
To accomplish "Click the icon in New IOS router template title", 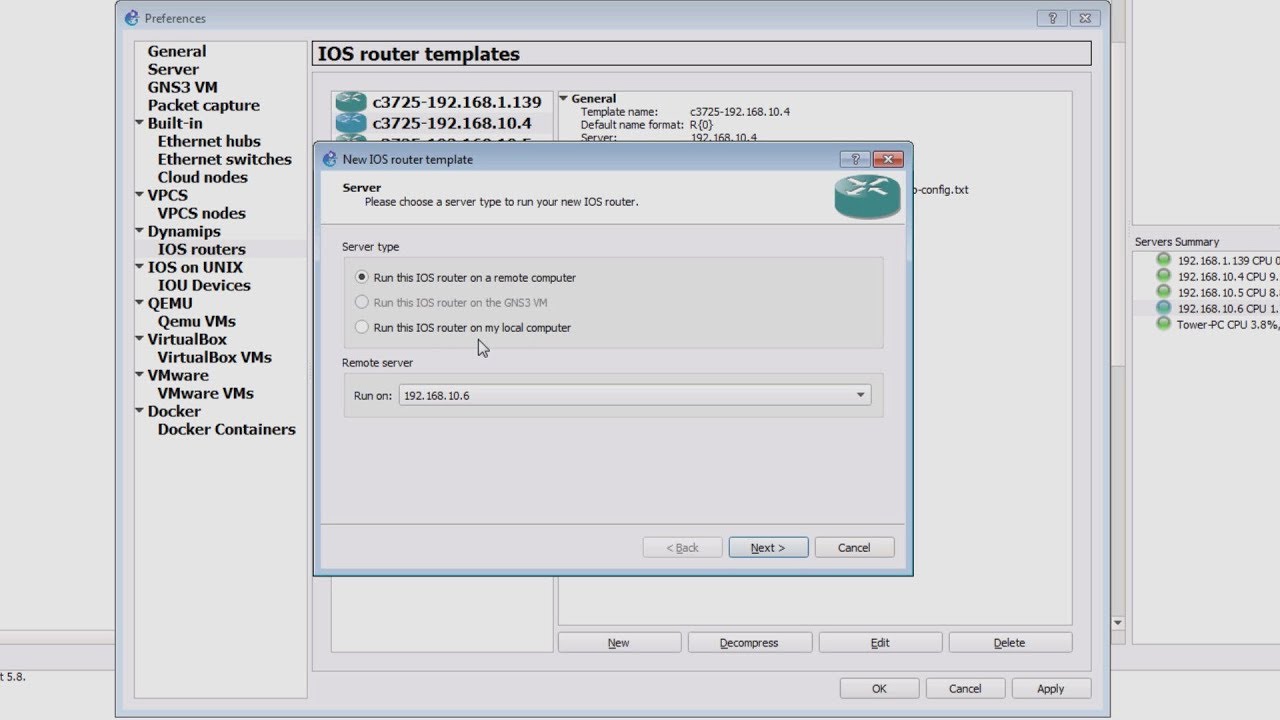I will point(329,159).
